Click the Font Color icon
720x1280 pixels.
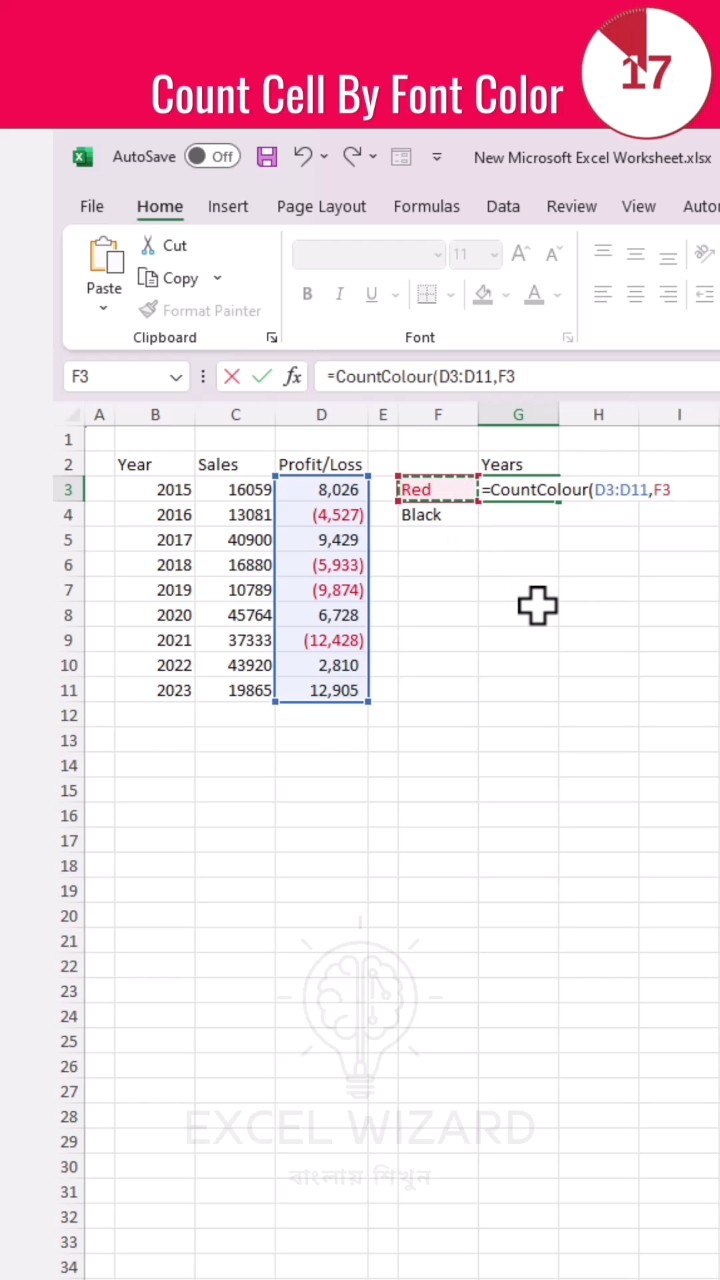tap(534, 294)
